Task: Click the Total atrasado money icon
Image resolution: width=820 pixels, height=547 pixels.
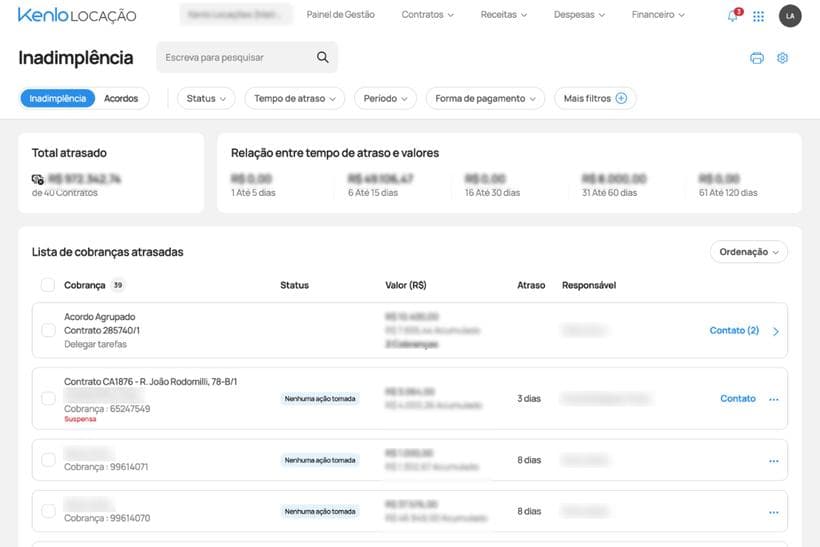Action: pyautogui.click(x=38, y=179)
